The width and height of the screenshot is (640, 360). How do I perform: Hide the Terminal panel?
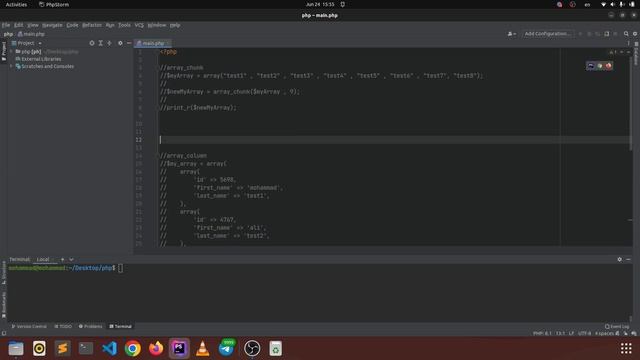[629, 260]
